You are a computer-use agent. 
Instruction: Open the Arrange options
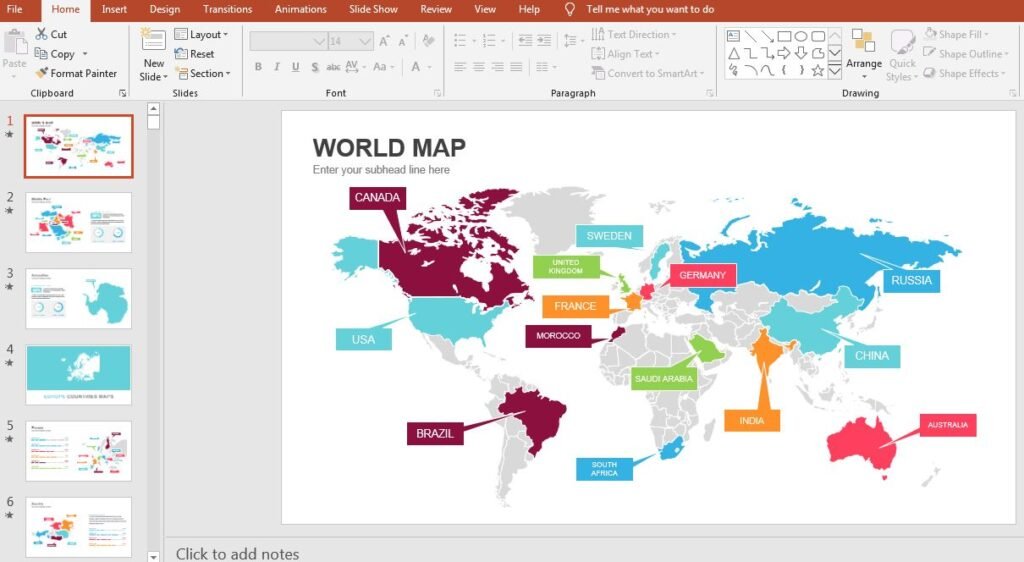coord(863,55)
